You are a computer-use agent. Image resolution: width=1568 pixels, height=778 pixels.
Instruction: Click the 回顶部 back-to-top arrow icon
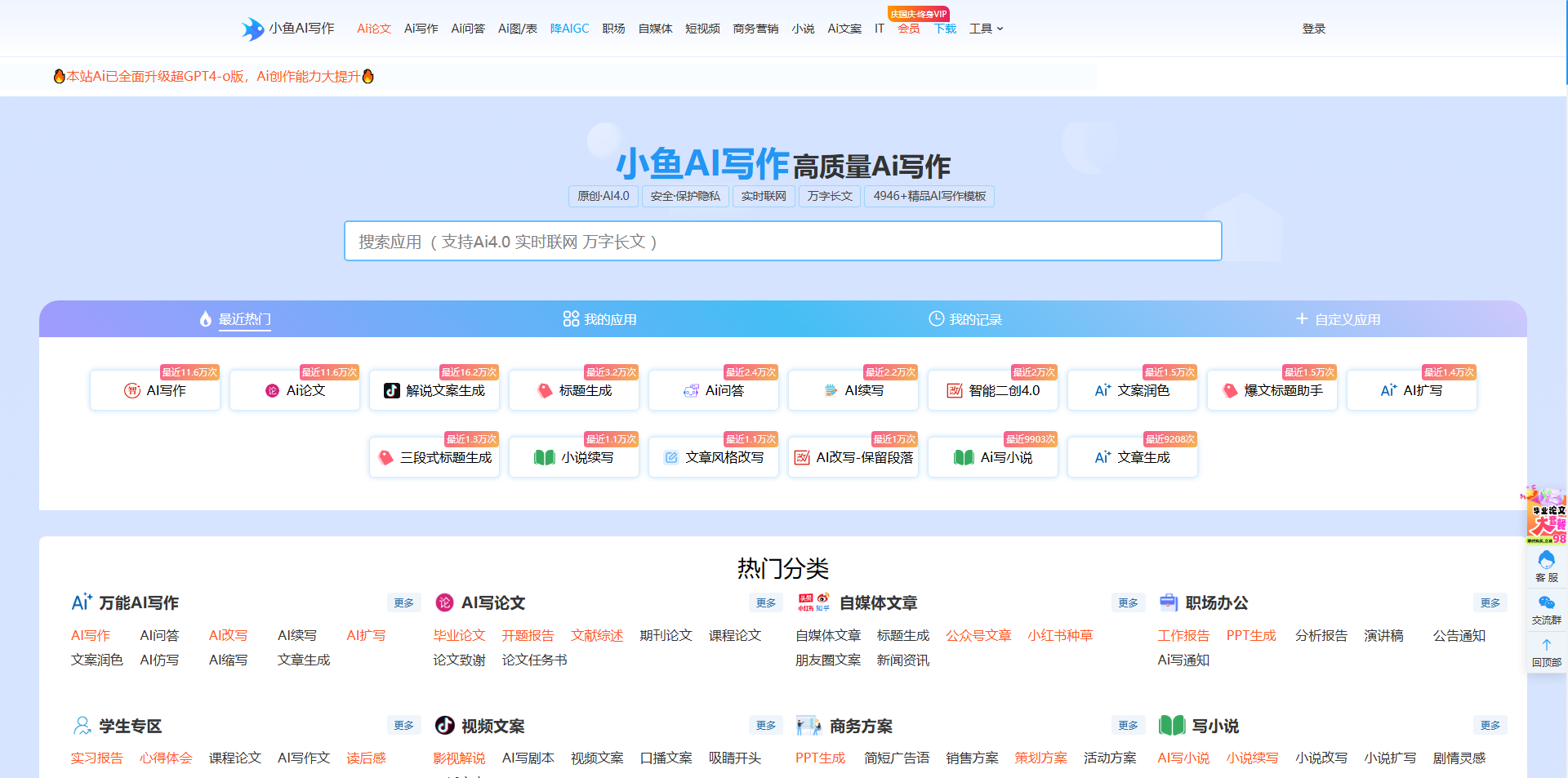coord(1546,645)
